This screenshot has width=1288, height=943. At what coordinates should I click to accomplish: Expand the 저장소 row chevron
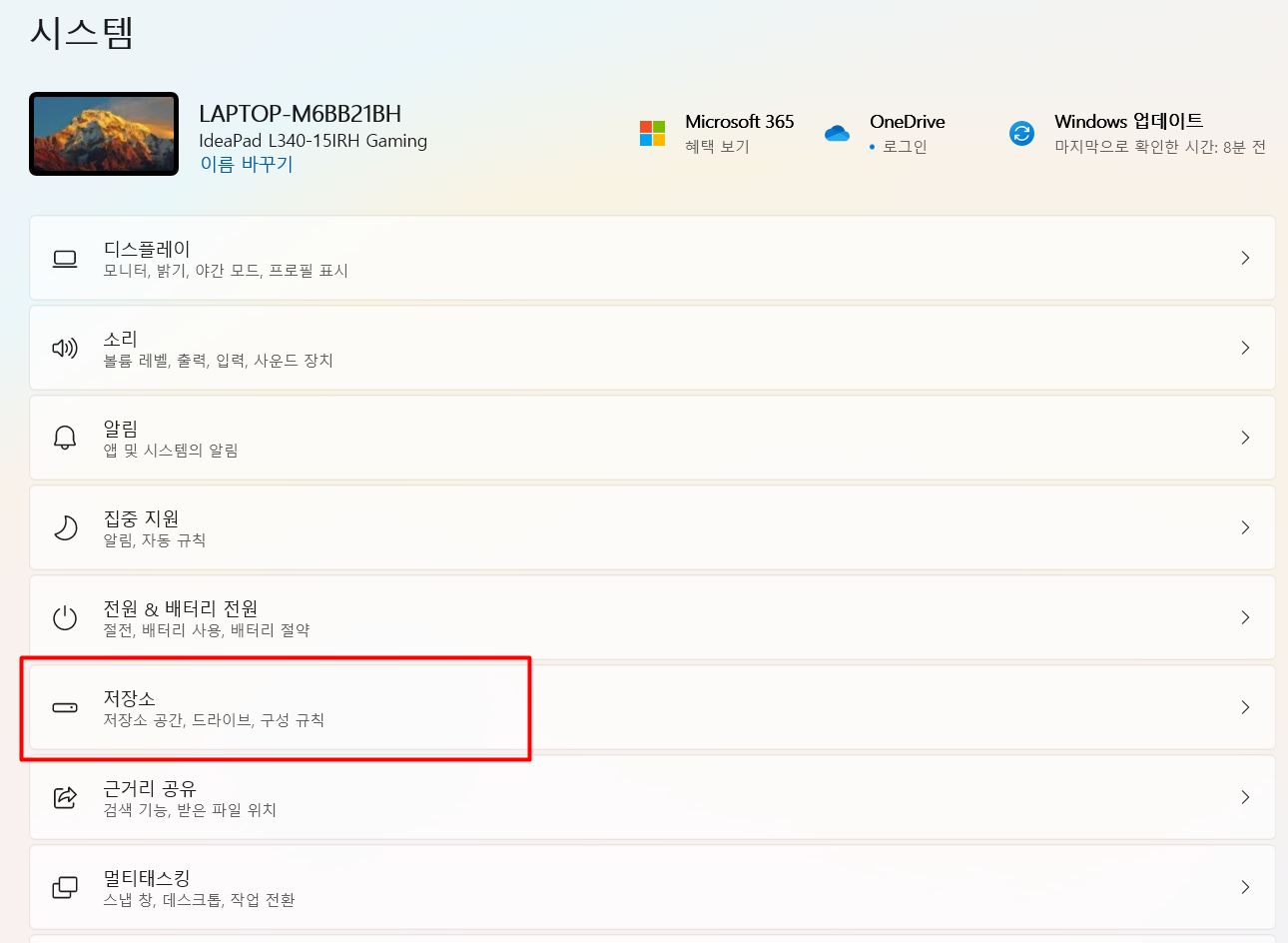coord(1245,707)
